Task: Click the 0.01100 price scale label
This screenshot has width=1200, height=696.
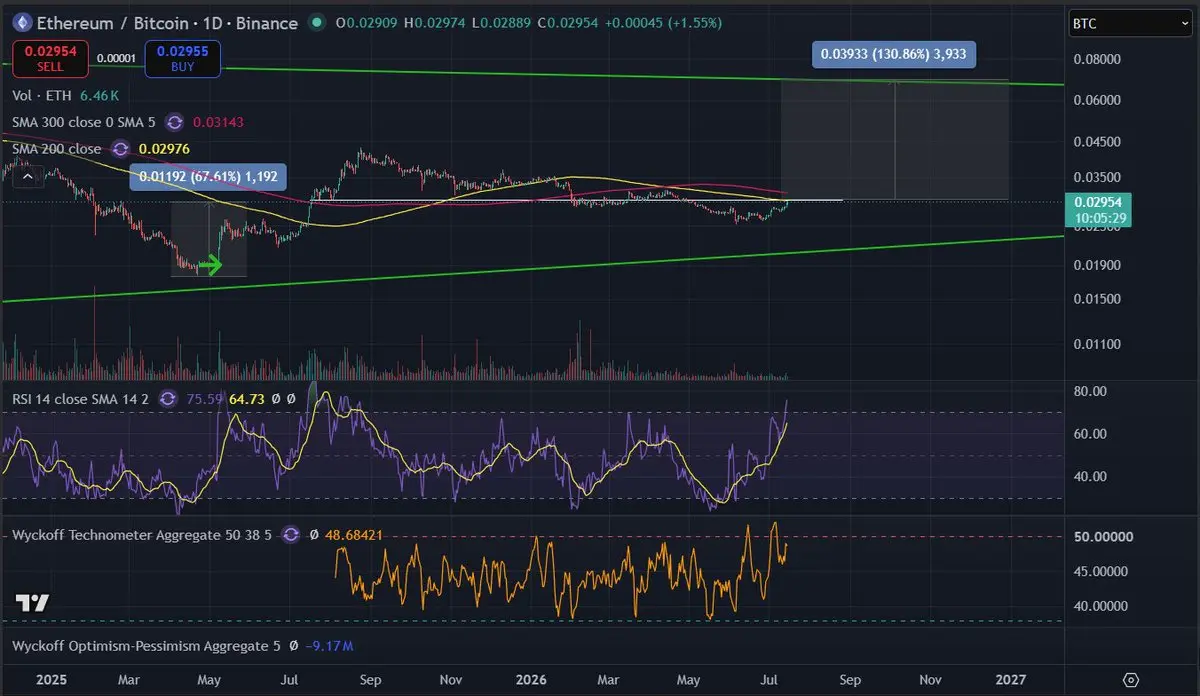Action: [x=1098, y=344]
